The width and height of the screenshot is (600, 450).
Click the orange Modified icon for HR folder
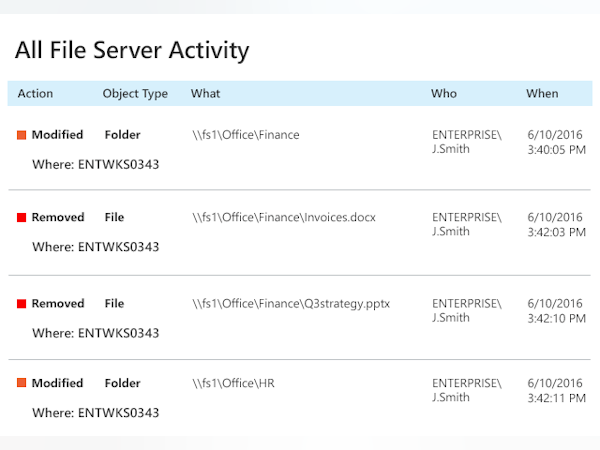click(x=21, y=383)
